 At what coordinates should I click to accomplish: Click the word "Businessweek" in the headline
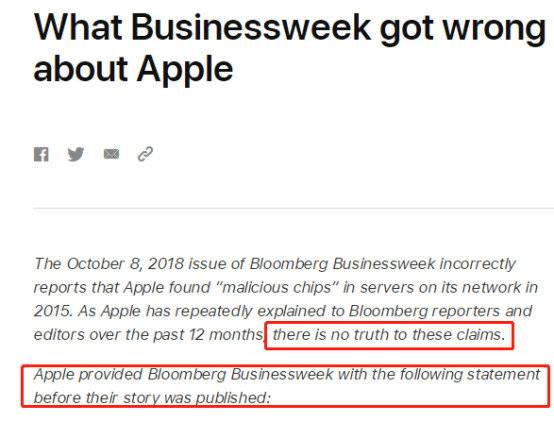tap(251, 27)
